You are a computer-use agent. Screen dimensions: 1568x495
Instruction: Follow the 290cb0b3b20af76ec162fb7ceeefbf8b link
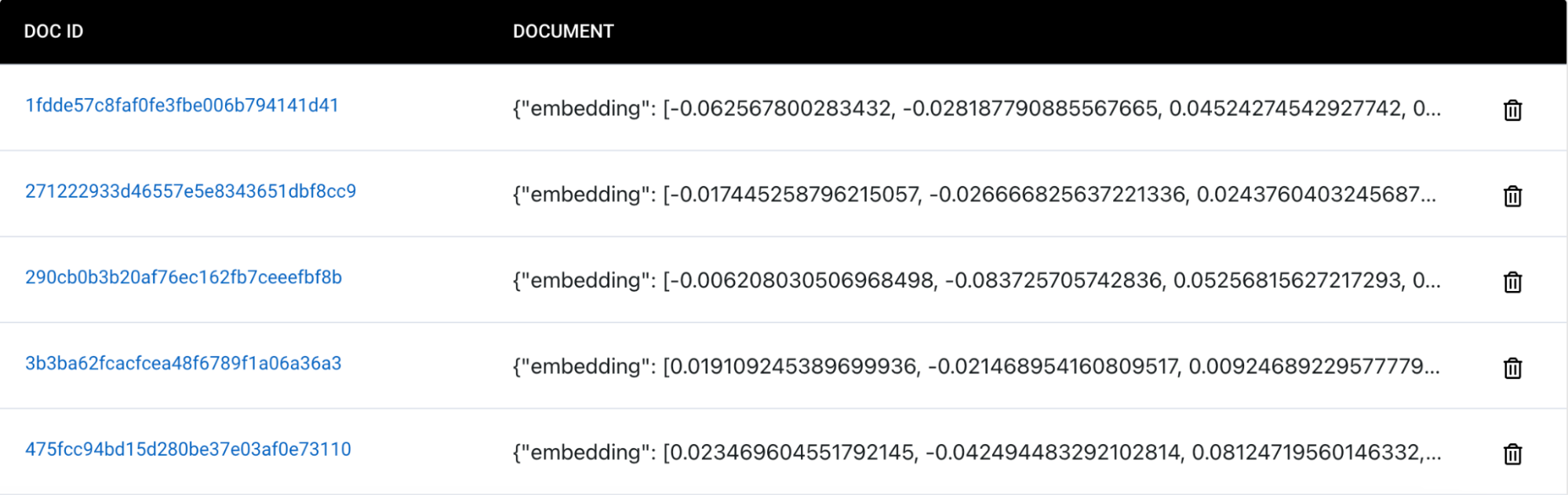coord(184,277)
